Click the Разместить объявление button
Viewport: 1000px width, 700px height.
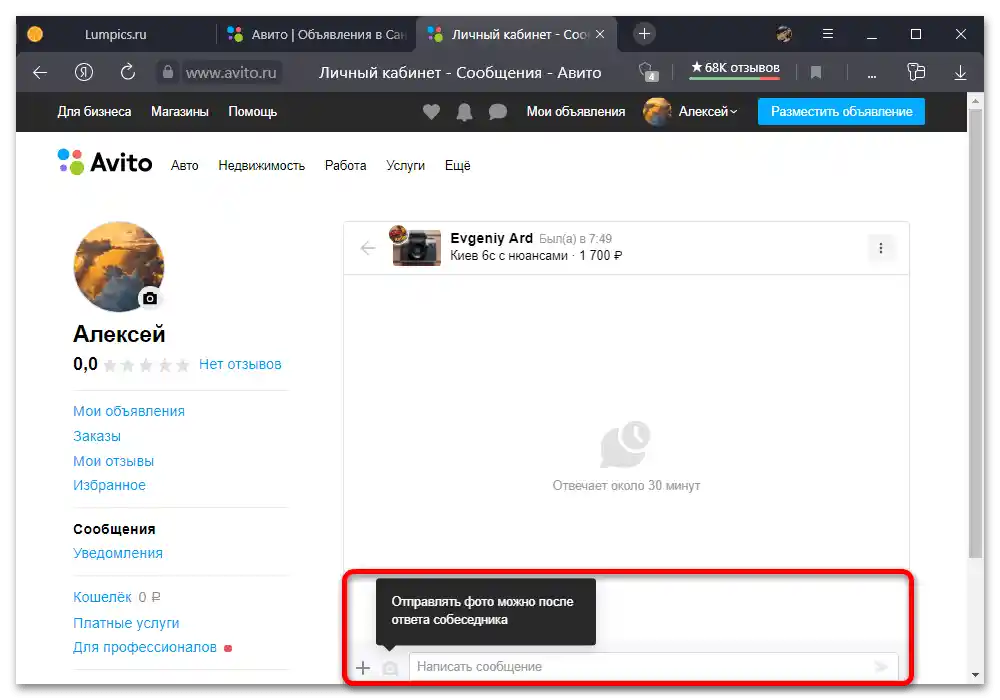(x=841, y=112)
